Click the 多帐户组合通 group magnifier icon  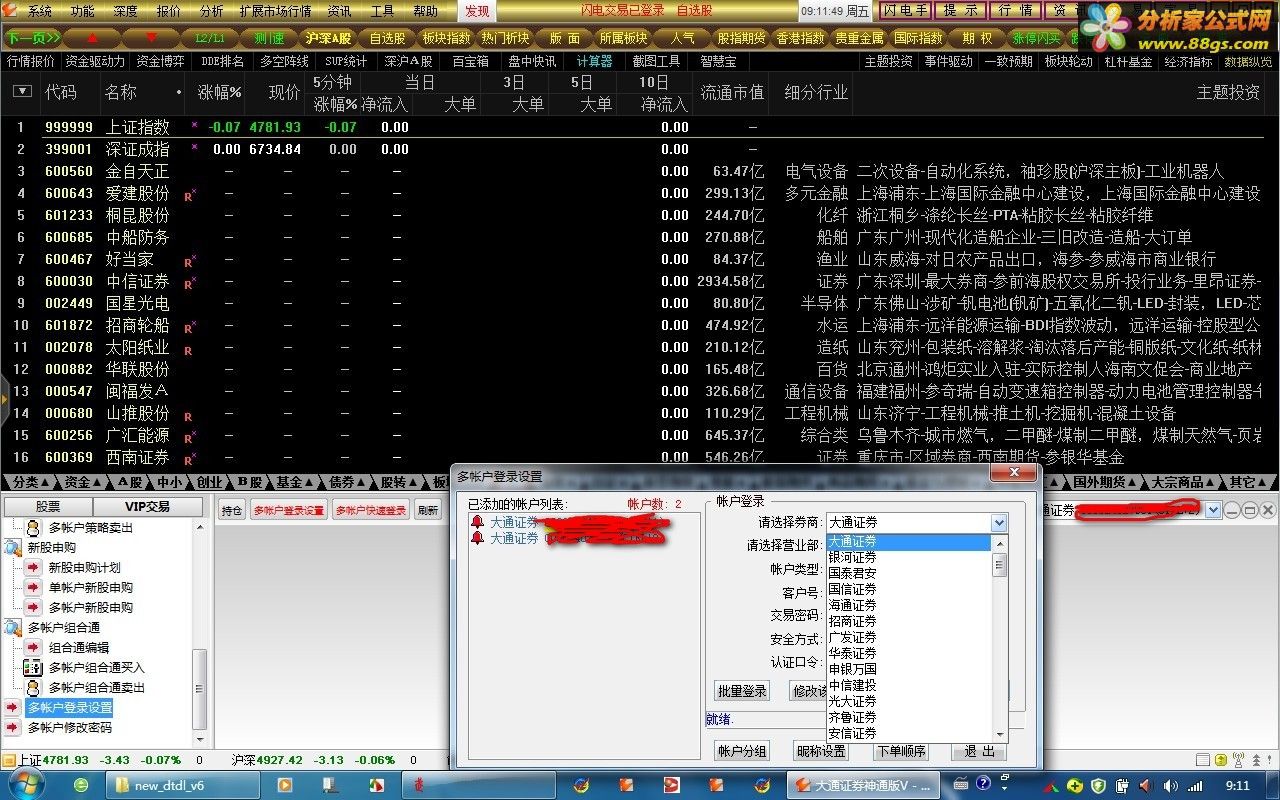[x=12, y=627]
